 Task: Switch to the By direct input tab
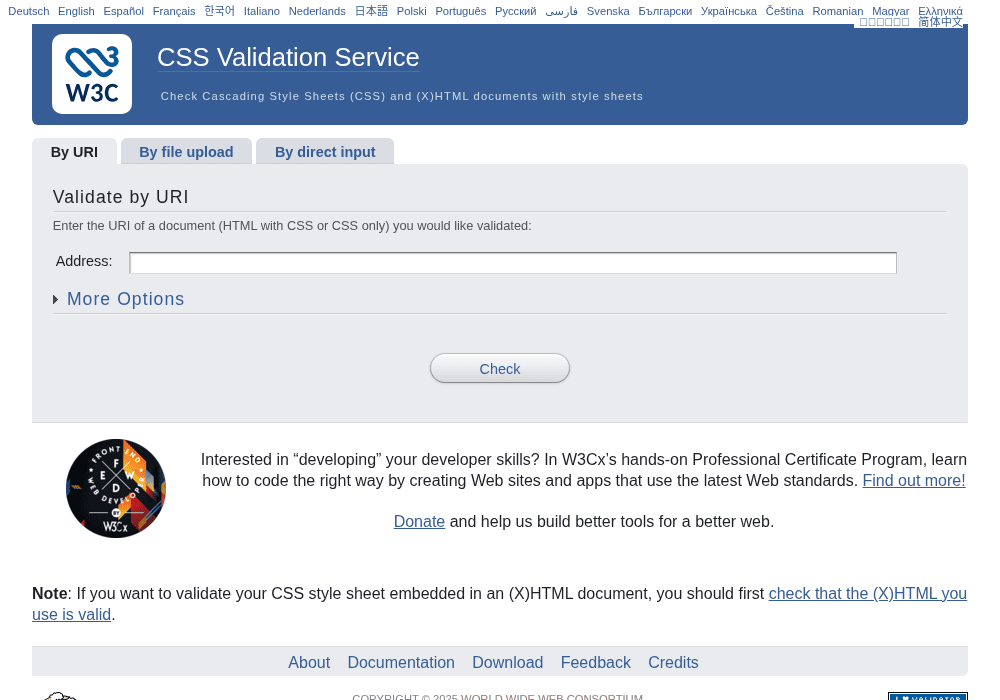coord(325,152)
